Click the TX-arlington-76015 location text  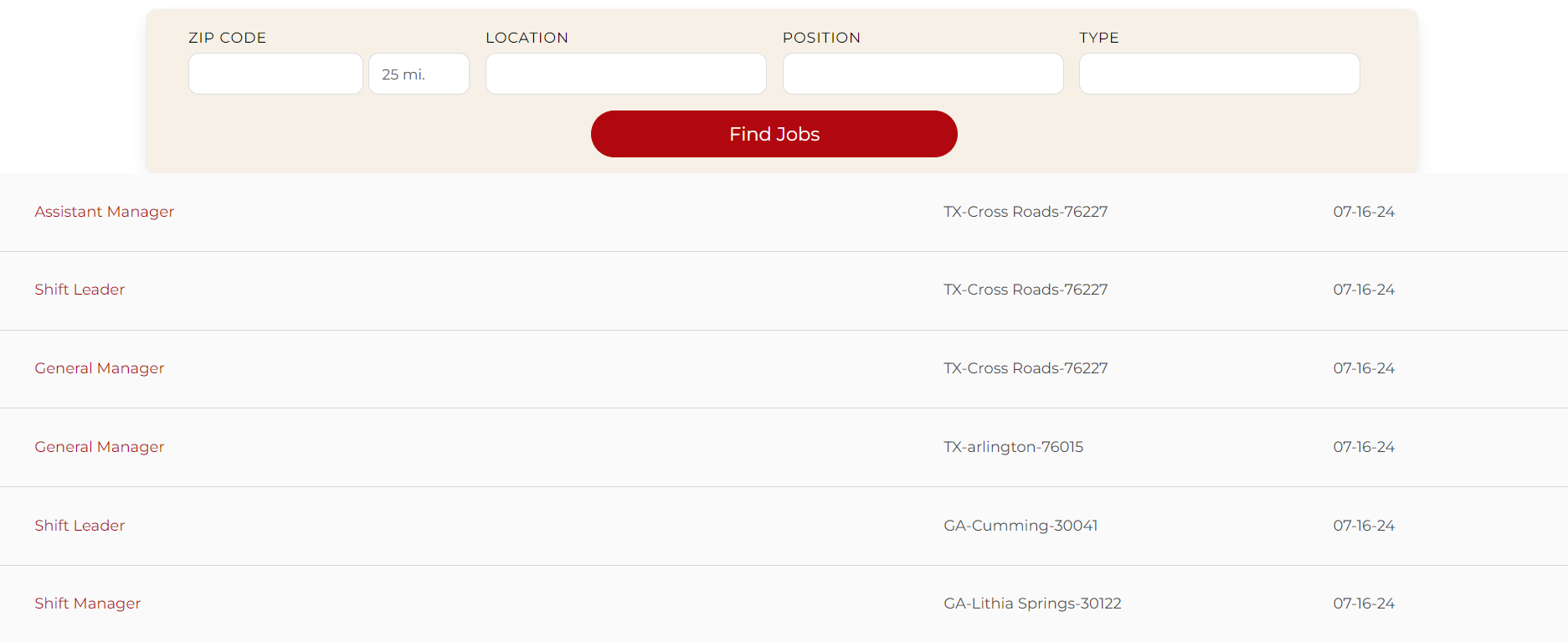1013,447
